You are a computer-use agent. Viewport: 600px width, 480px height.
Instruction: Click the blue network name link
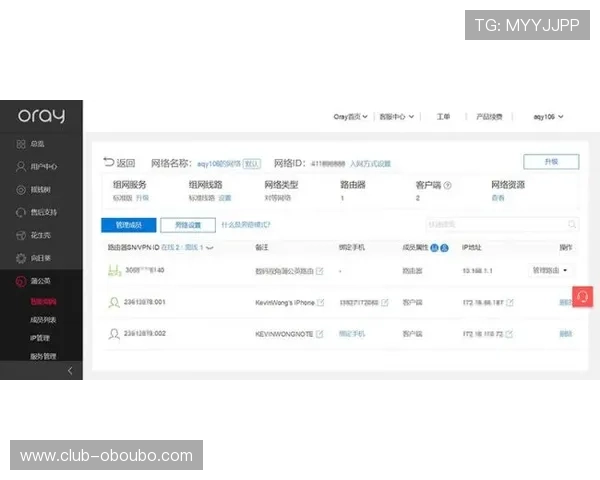(x=219, y=164)
